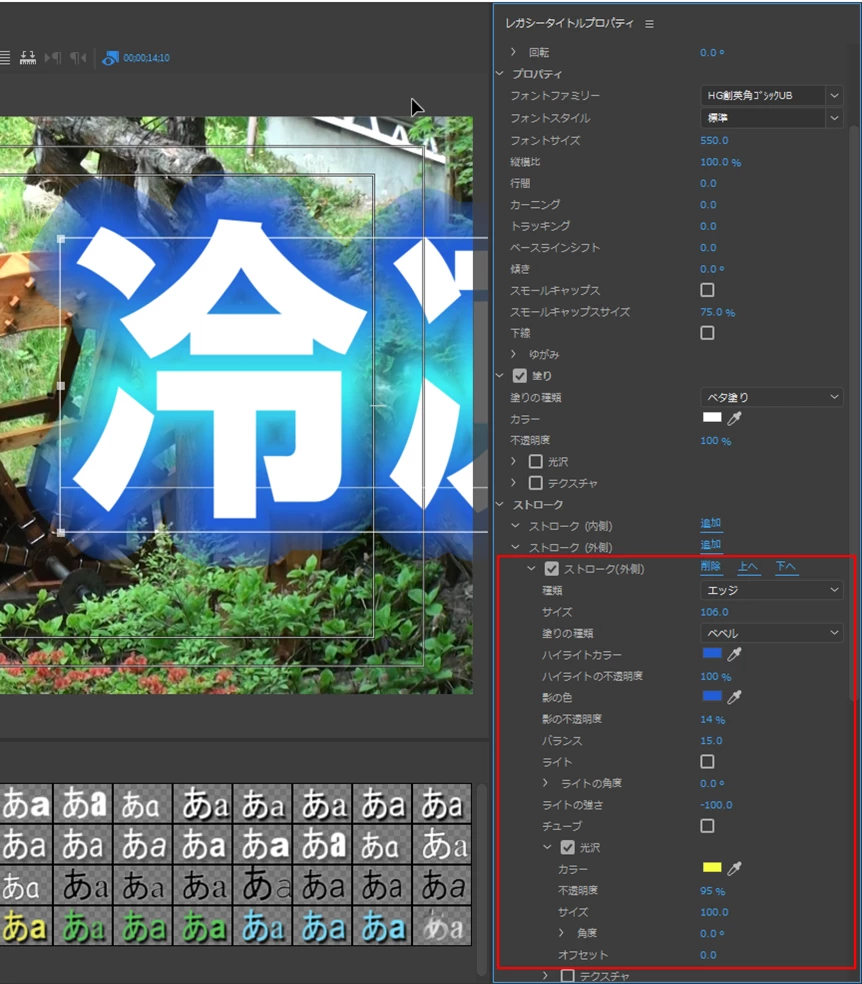This screenshot has height=984, width=862.
Task: Open the white fill カラー swatch
Action: click(712, 418)
